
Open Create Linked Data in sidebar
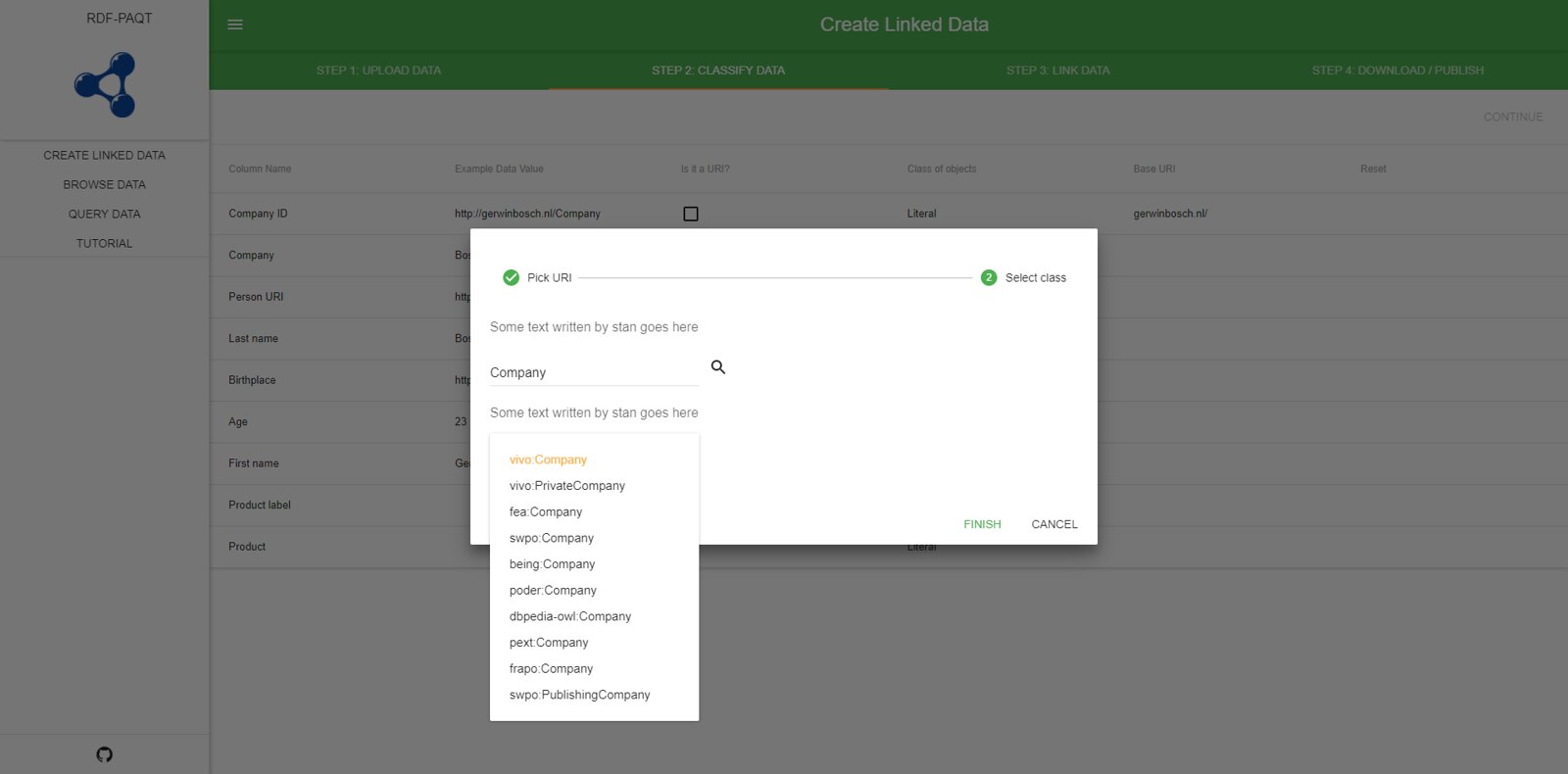pyautogui.click(x=105, y=155)
